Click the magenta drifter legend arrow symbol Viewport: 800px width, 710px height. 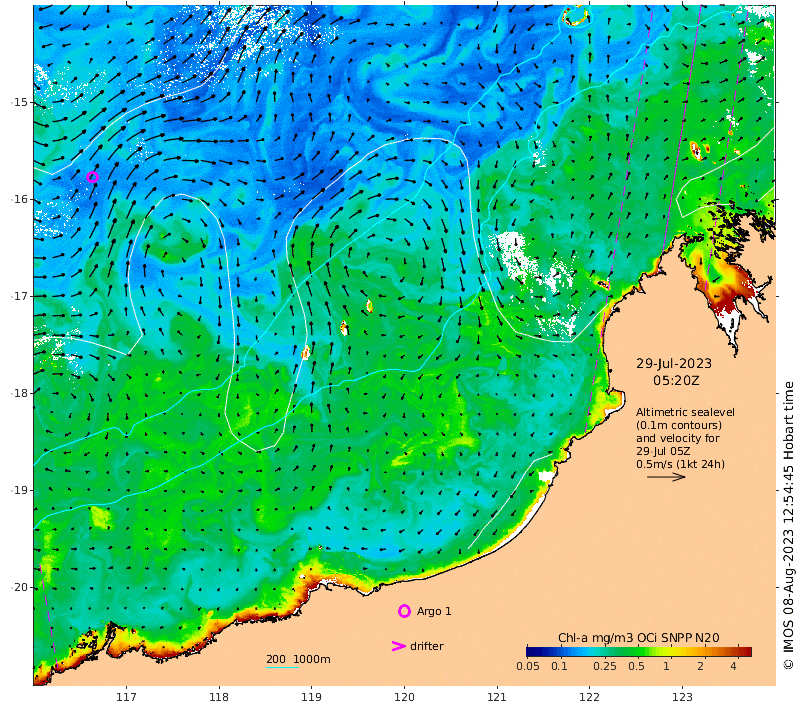point(398,646)
